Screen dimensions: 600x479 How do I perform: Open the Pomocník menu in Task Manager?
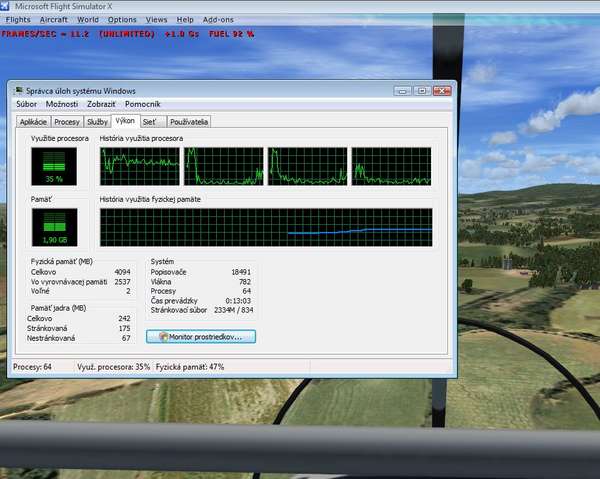click(142, 104)
